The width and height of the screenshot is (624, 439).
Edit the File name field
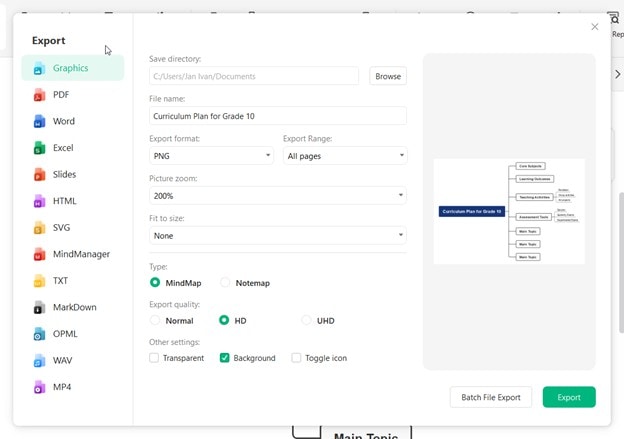pos(278,116)
